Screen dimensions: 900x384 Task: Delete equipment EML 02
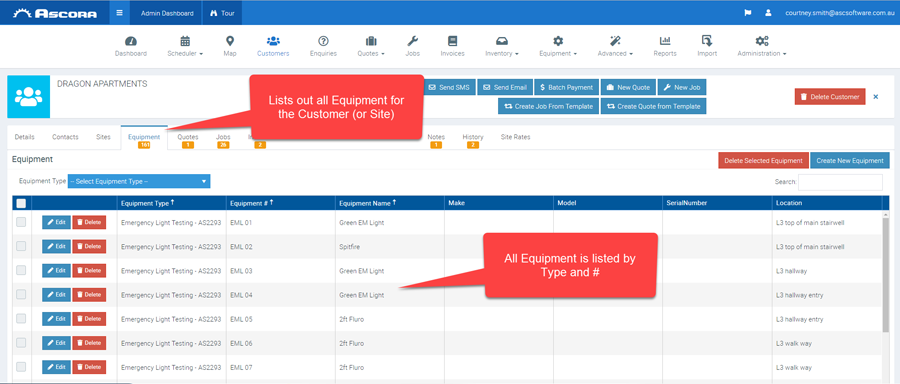coord(89,246)
